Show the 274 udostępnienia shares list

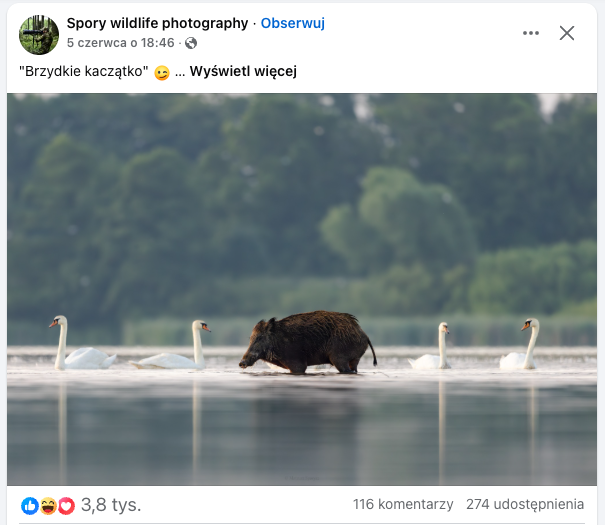525,505
